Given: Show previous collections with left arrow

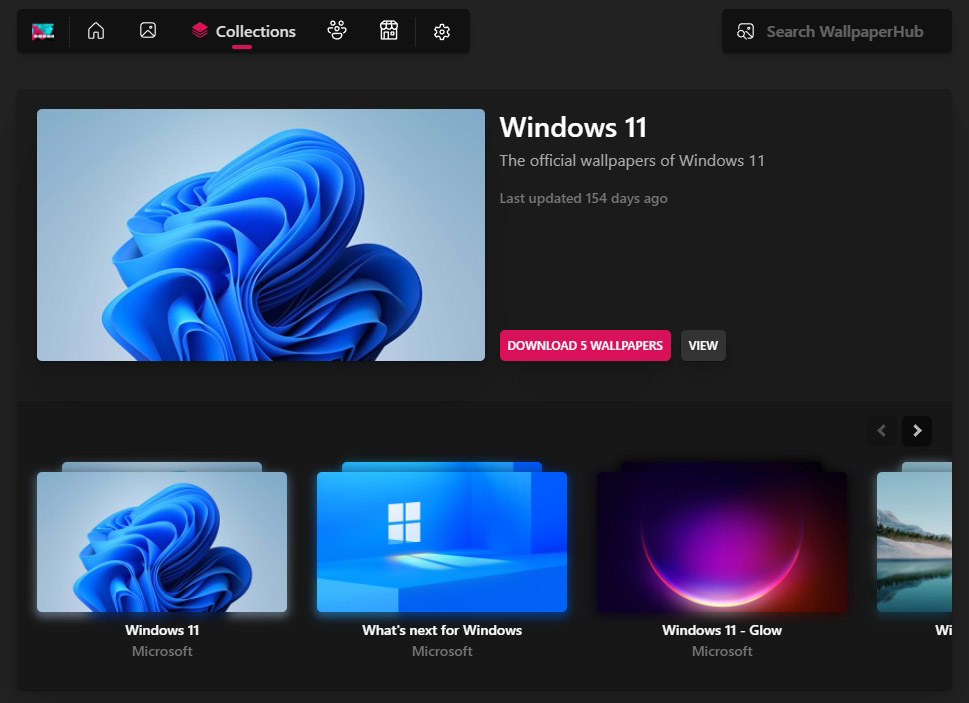Looking at the screenshot, I should (882, 431).
